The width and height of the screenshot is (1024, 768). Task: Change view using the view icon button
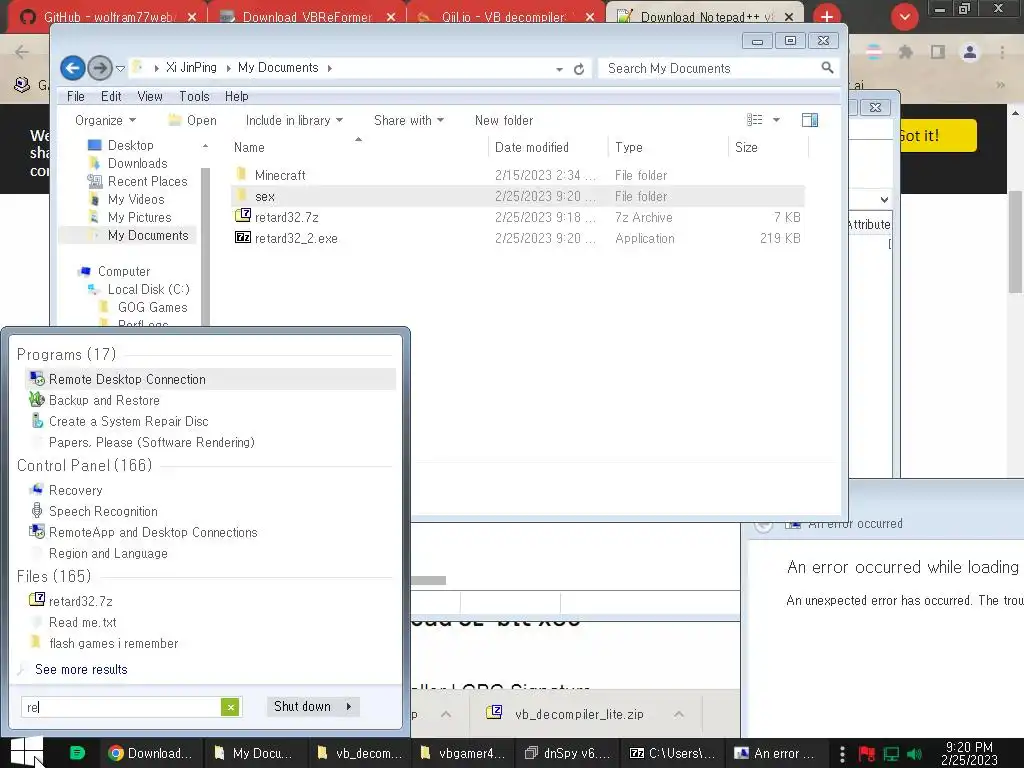click(x=754, y=120)
